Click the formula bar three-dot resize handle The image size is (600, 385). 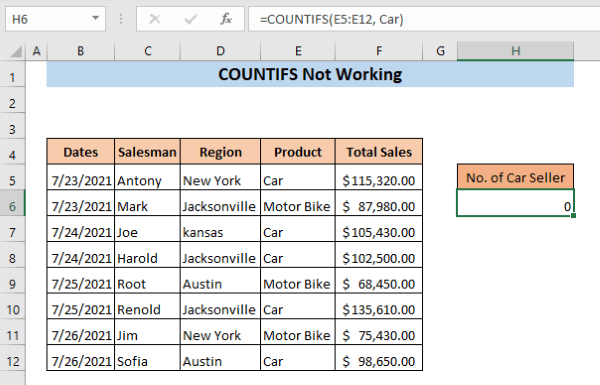click(x=121, y=19)
